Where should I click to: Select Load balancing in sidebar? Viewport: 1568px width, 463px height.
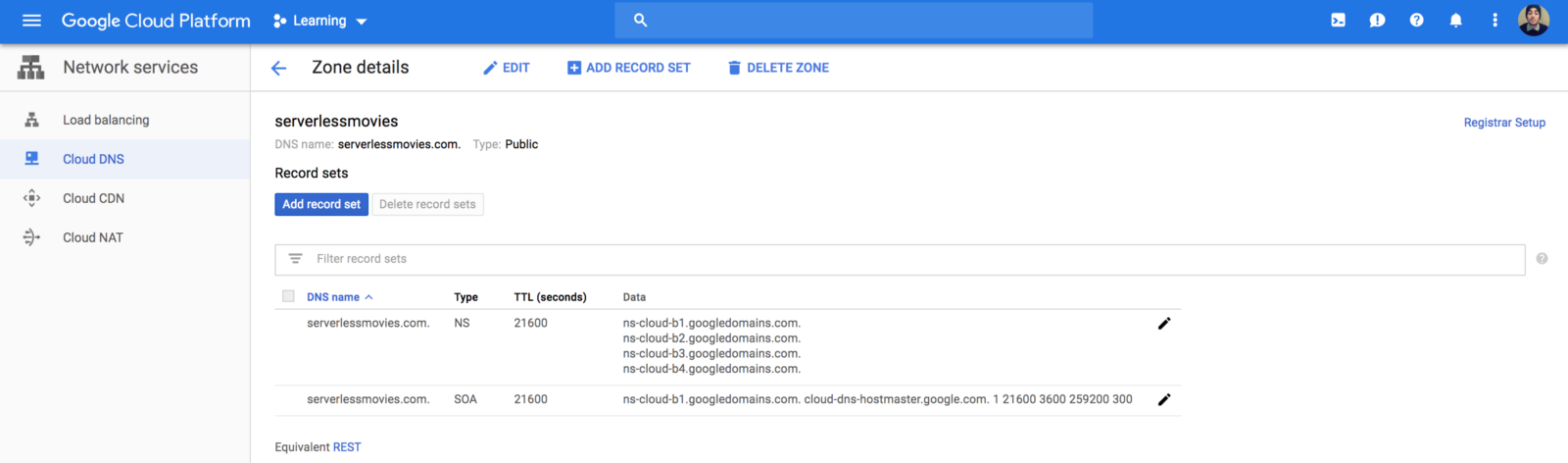106,120
